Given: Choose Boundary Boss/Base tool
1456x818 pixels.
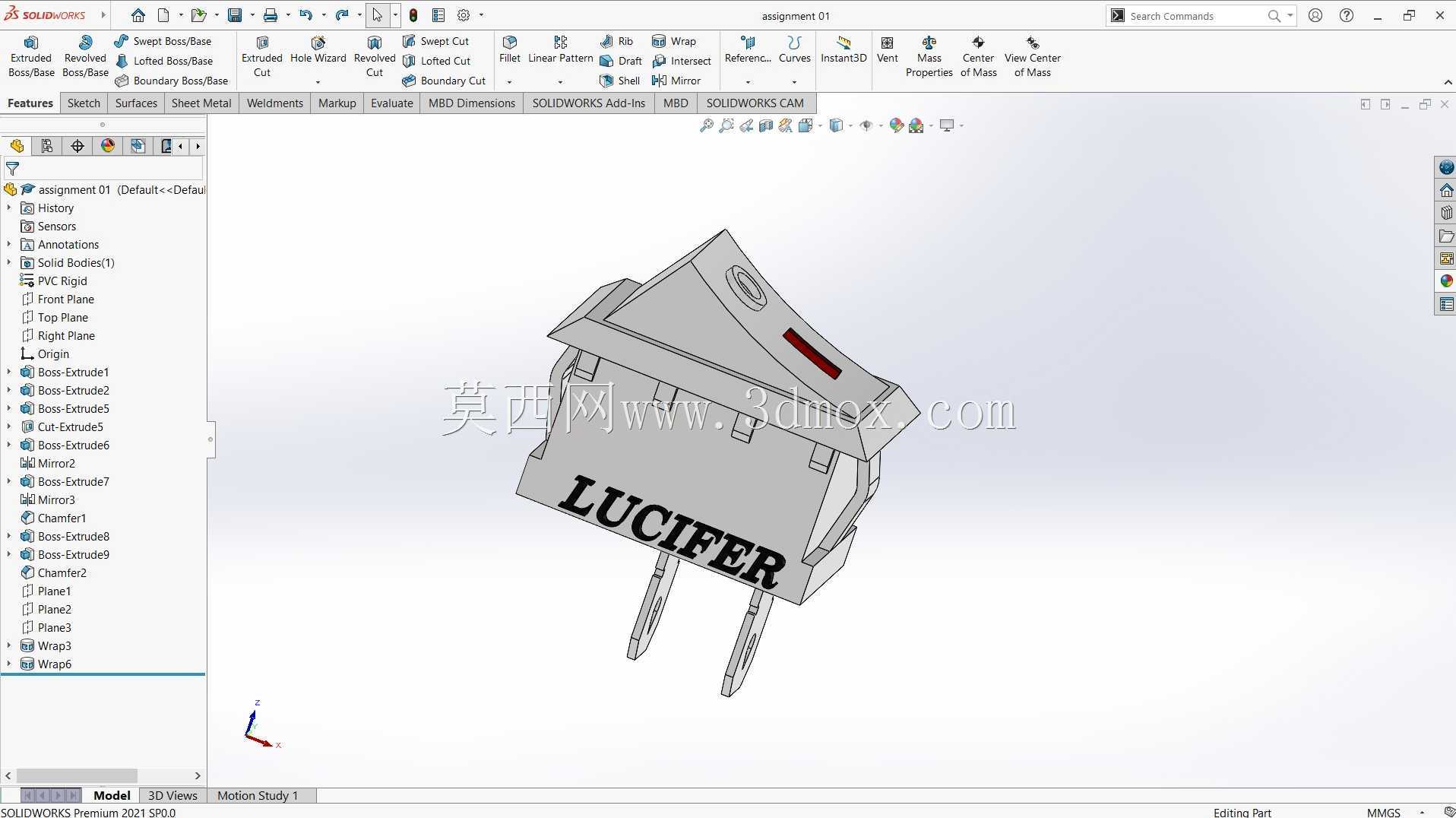Looking at the screenshot, I should (x=171, y=81).
